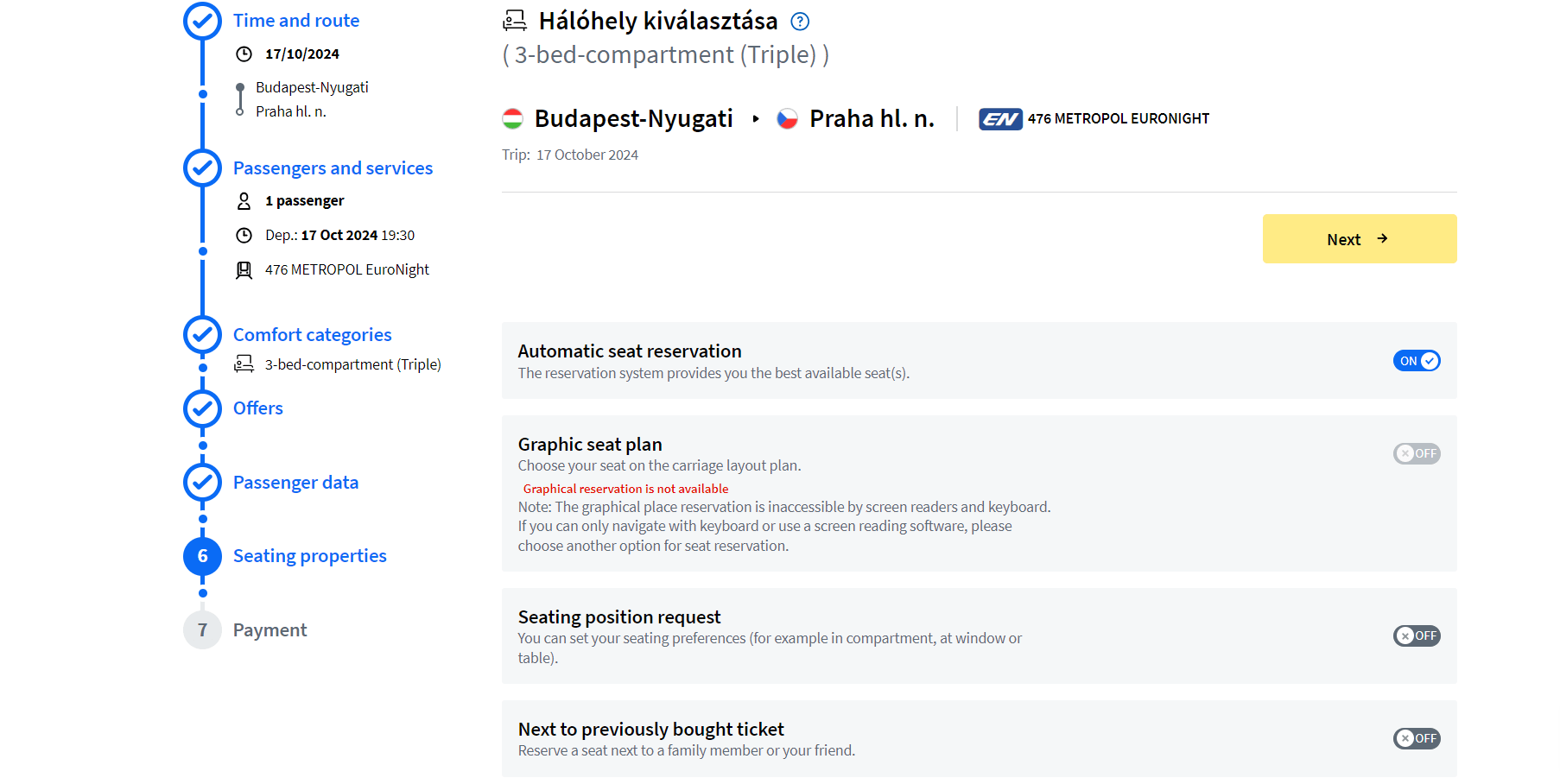The width and height of the screenshot is (1560, 784).
Task: Click the help question mark icon beside the heading
Action: tap(800, 22)
